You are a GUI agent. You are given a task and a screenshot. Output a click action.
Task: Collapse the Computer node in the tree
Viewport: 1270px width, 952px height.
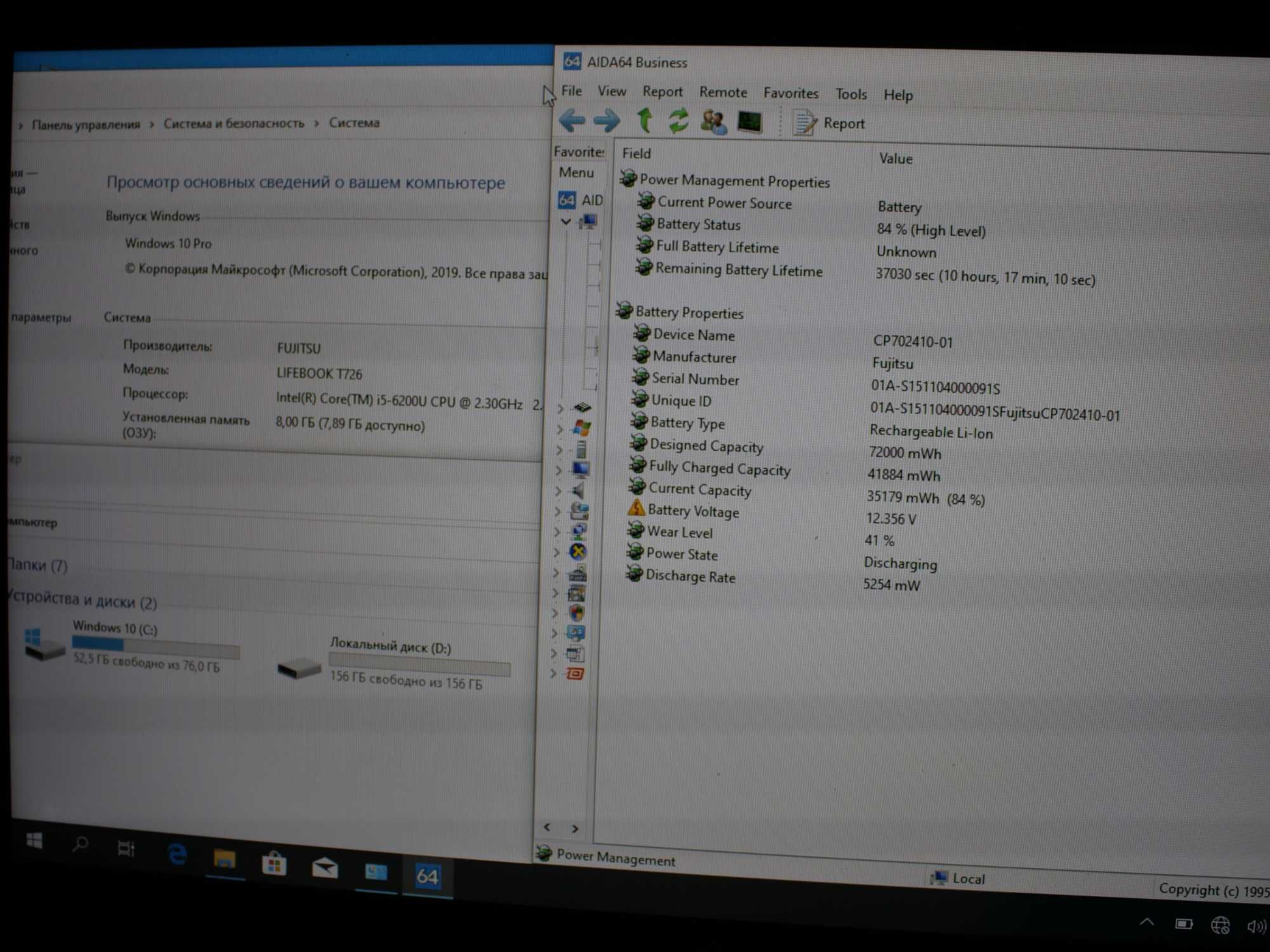point(565,221)
